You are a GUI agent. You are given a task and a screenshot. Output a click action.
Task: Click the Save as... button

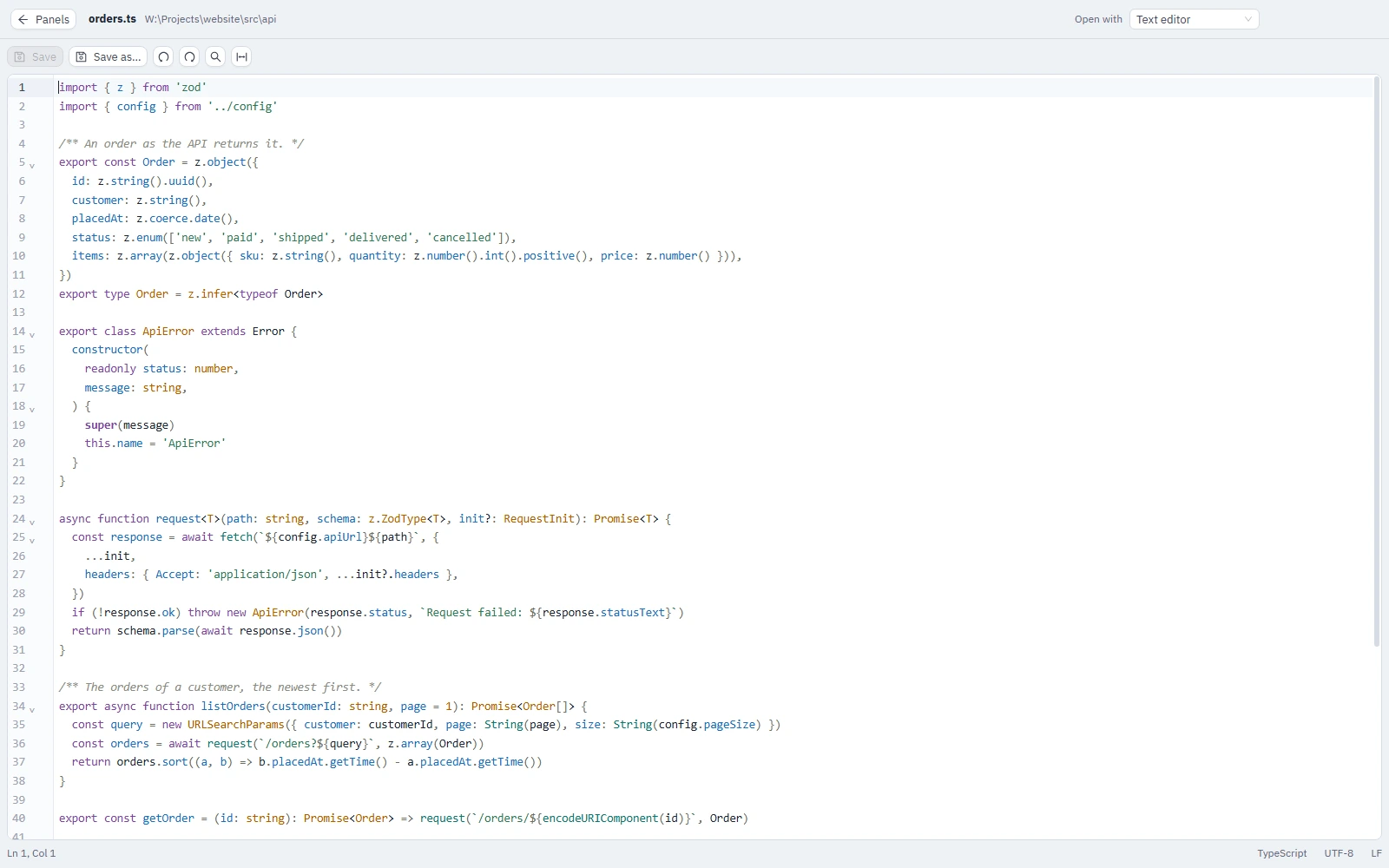108,57
